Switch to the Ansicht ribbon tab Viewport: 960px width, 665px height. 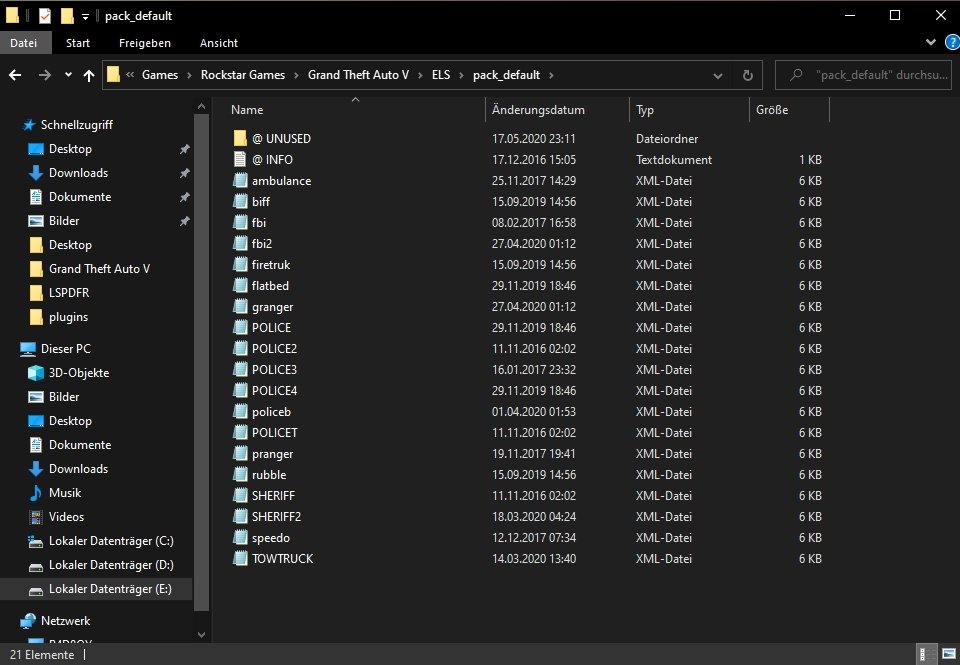click(218, 43)
